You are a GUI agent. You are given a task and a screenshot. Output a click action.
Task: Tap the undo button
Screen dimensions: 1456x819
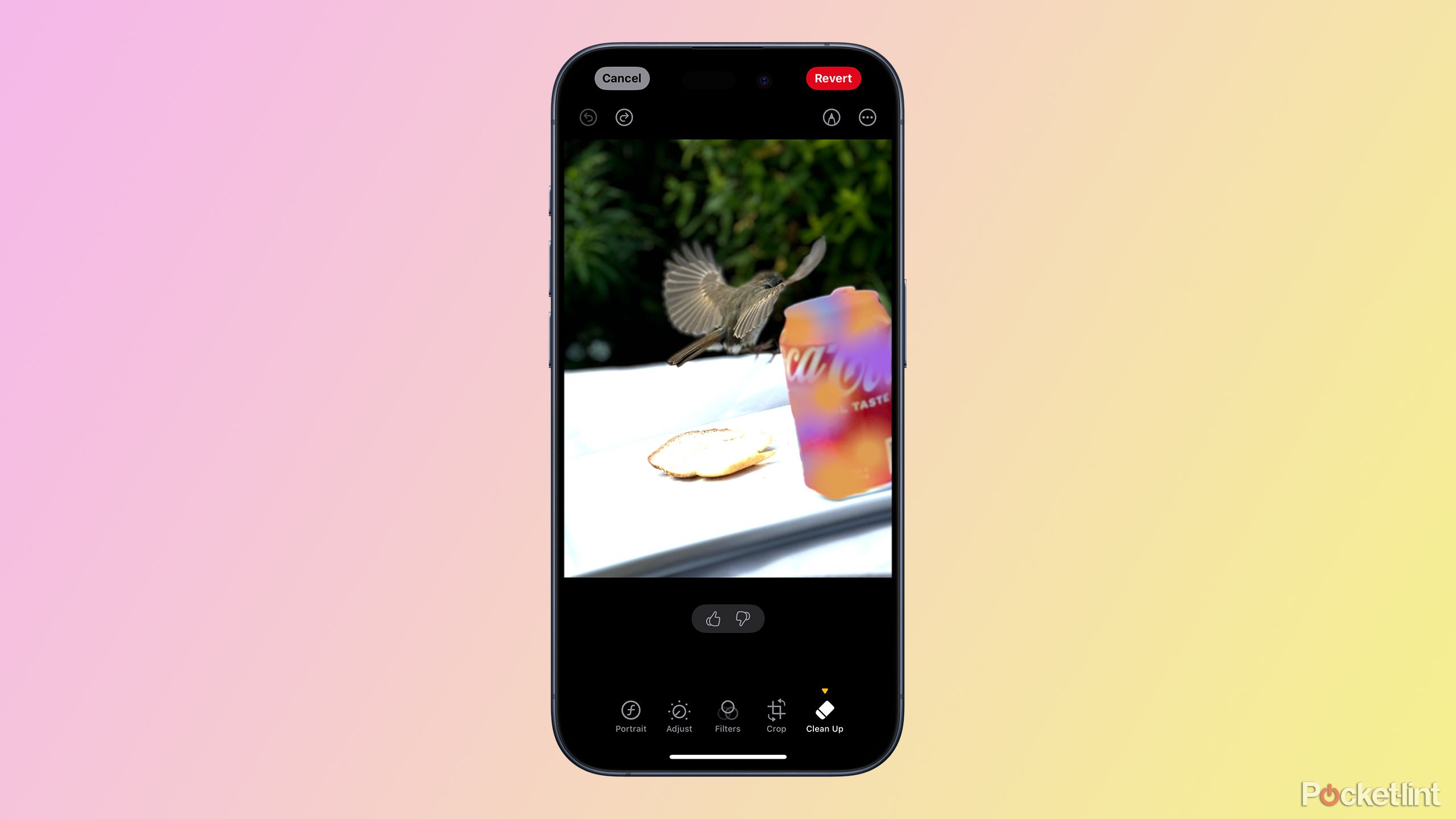click(x=589, y=117)
